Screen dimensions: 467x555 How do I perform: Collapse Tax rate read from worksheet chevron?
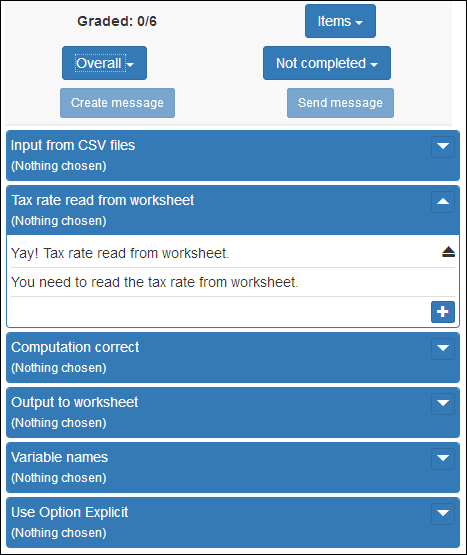(x=443, y=201)
